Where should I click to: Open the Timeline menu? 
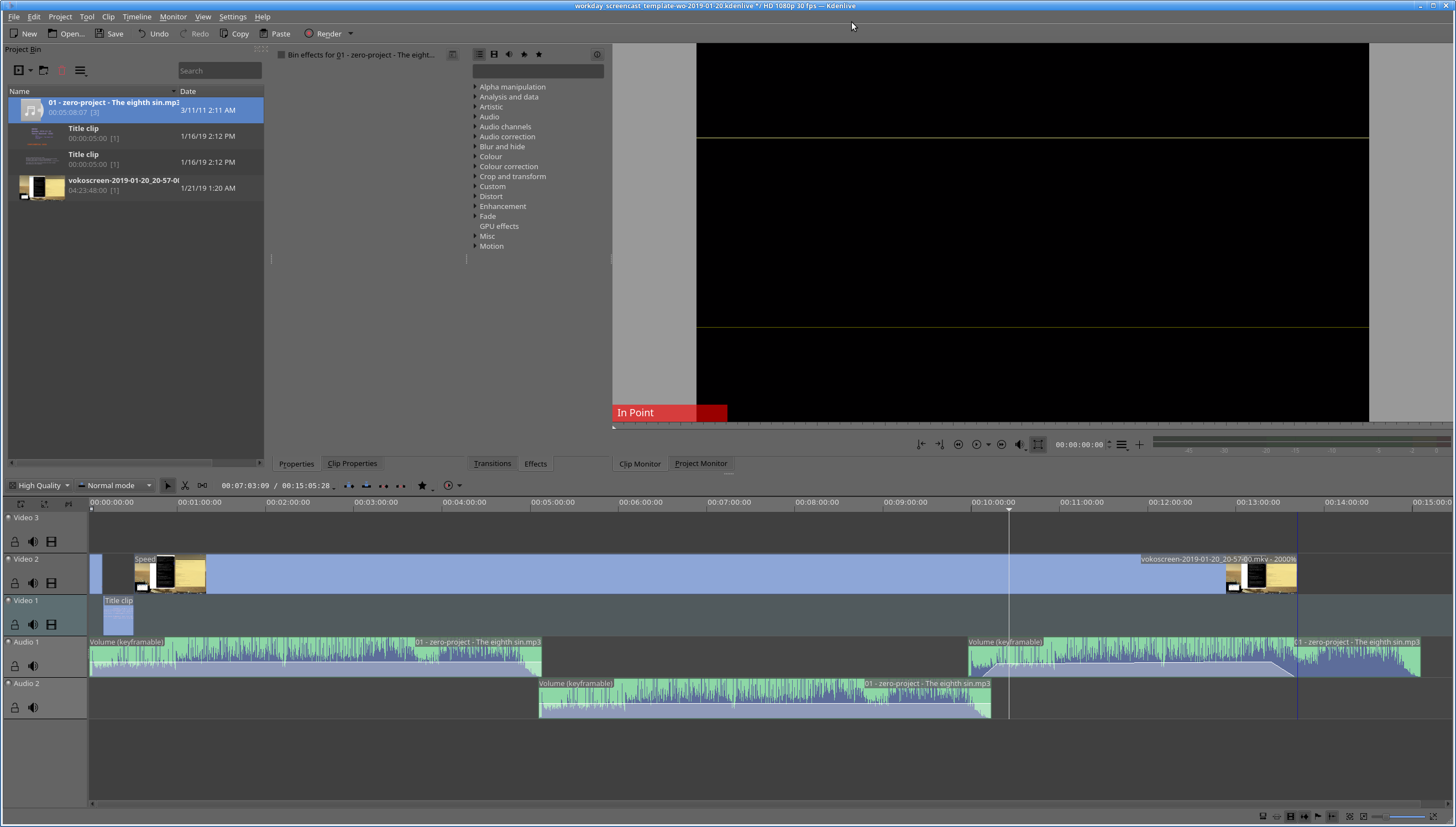pyautogui.click(x=137, y=17)
